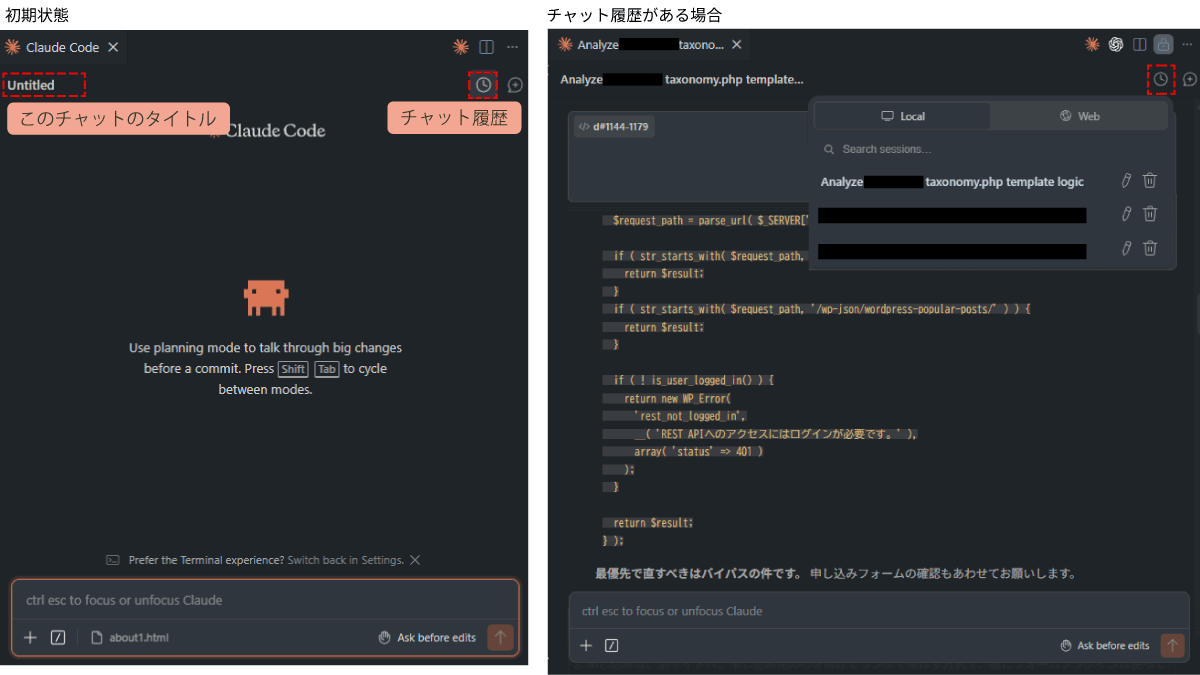Click the Switch back in Settings link

click(345, 560)
